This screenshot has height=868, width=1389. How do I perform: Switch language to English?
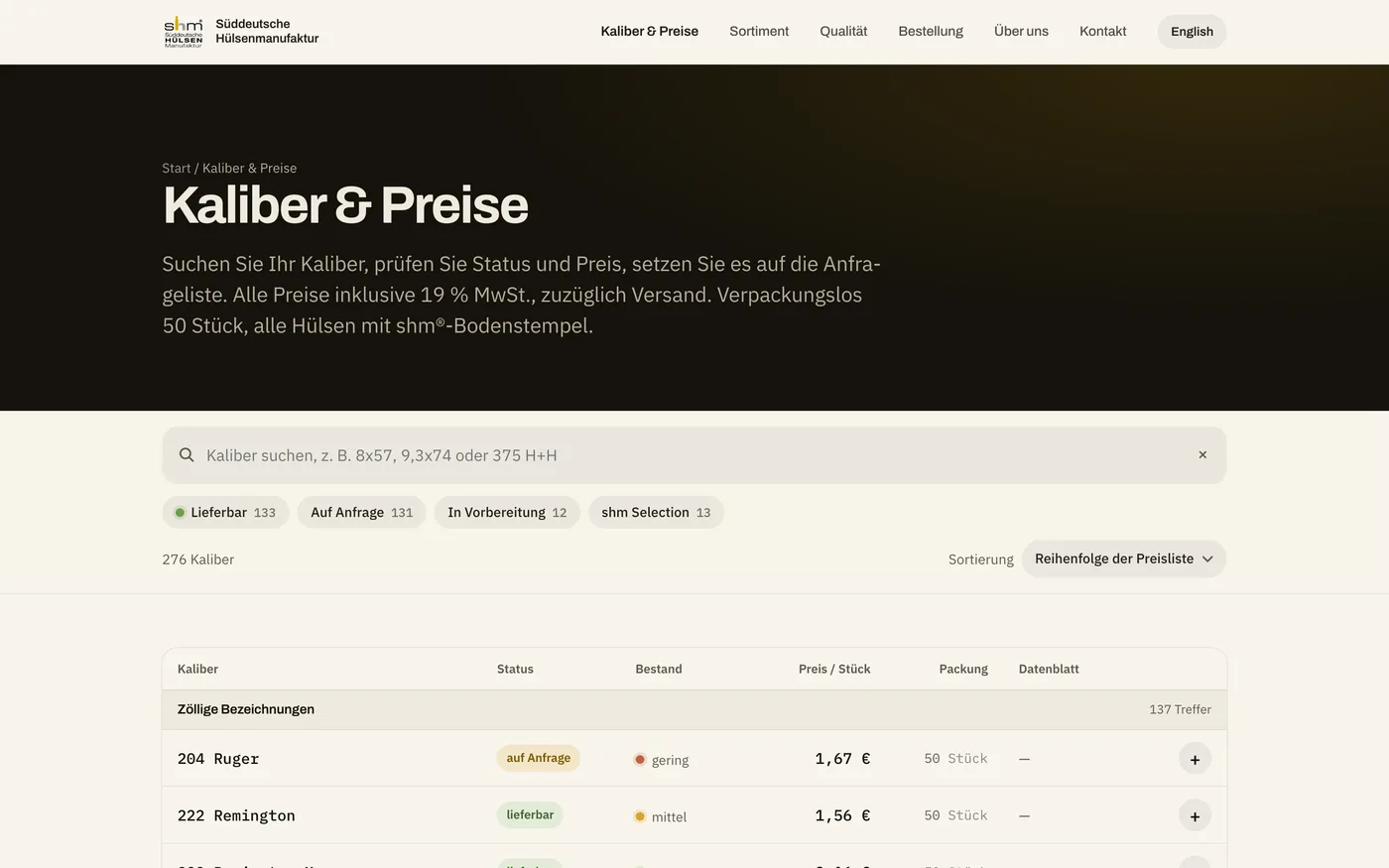[x=1192, y=32]
